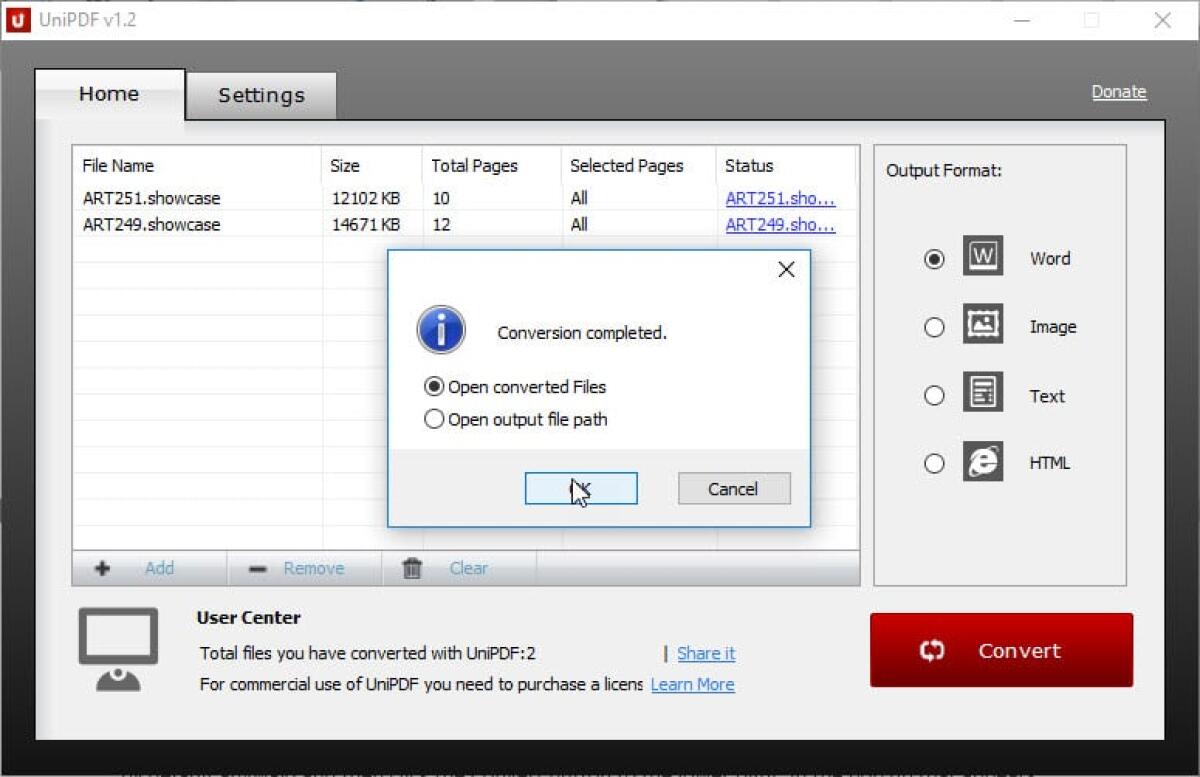This screenshot has width=1200, height=777.
Task: Click the HTML output format icon
Action: [983, 462]
